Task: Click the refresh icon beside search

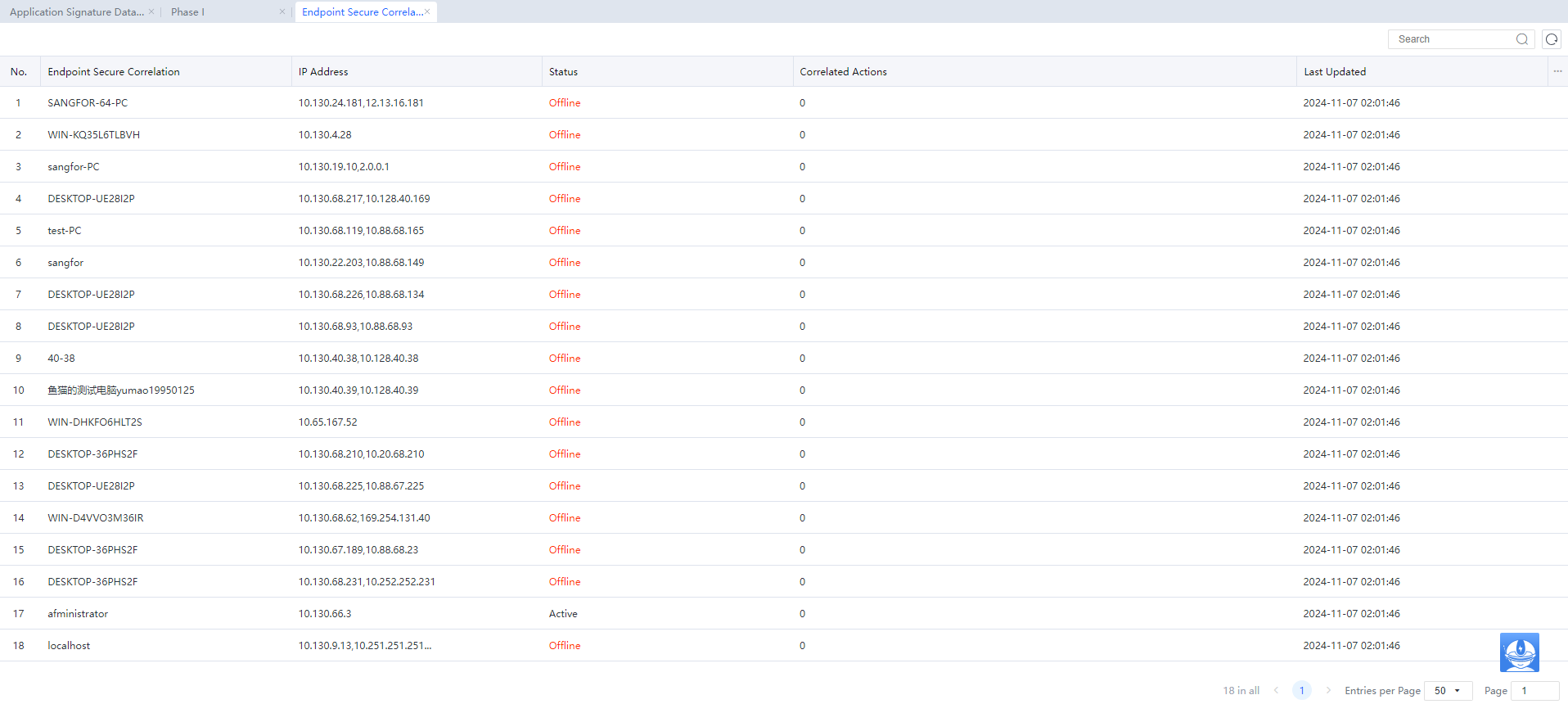Action: pos(1551,39)
